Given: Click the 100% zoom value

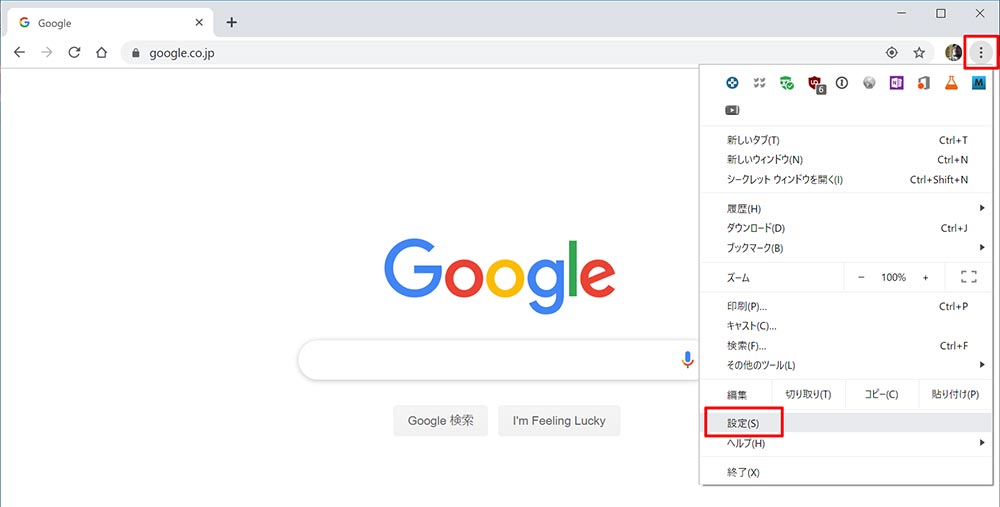Looking at the screenshot, I should click(x=893, y=277).
